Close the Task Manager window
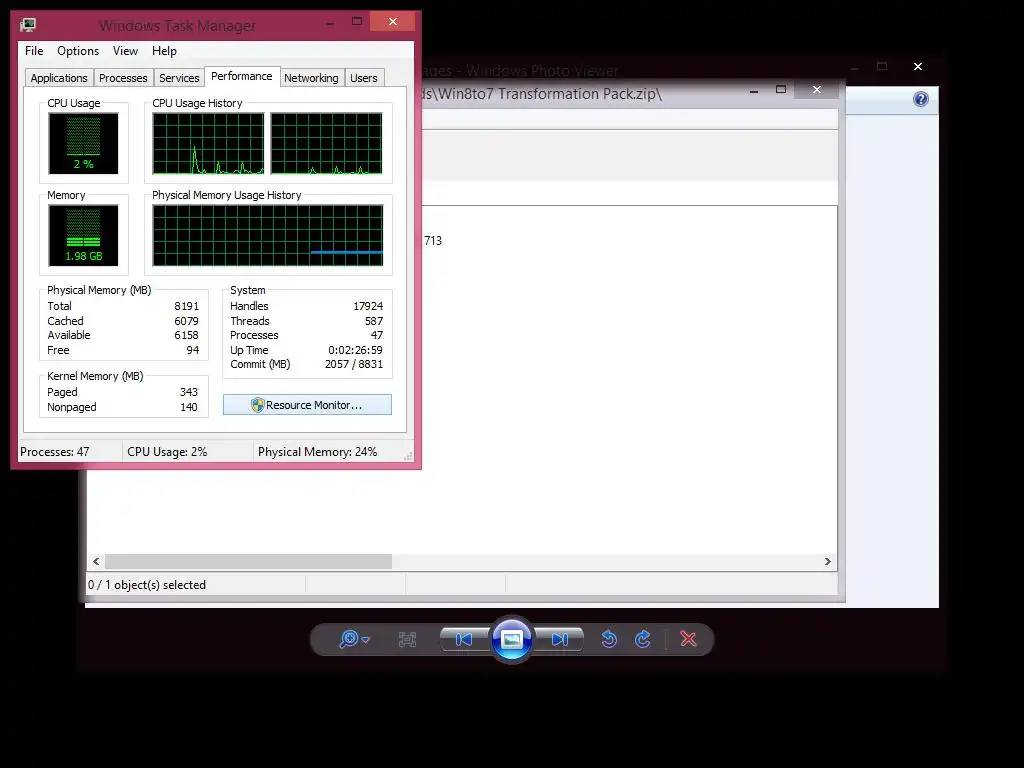The height and width of the screenshot is (768, 1024). (392, 22)
